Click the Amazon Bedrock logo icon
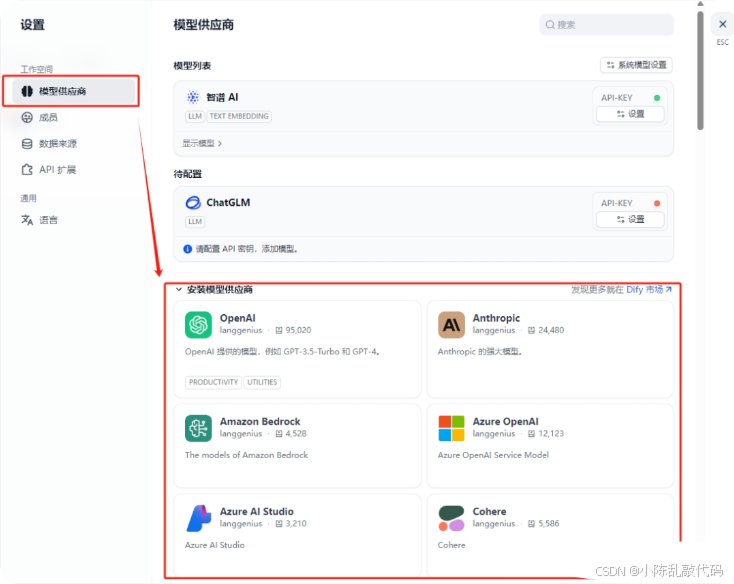The height and width of the screenshot is (584, 734). [198, 428]
